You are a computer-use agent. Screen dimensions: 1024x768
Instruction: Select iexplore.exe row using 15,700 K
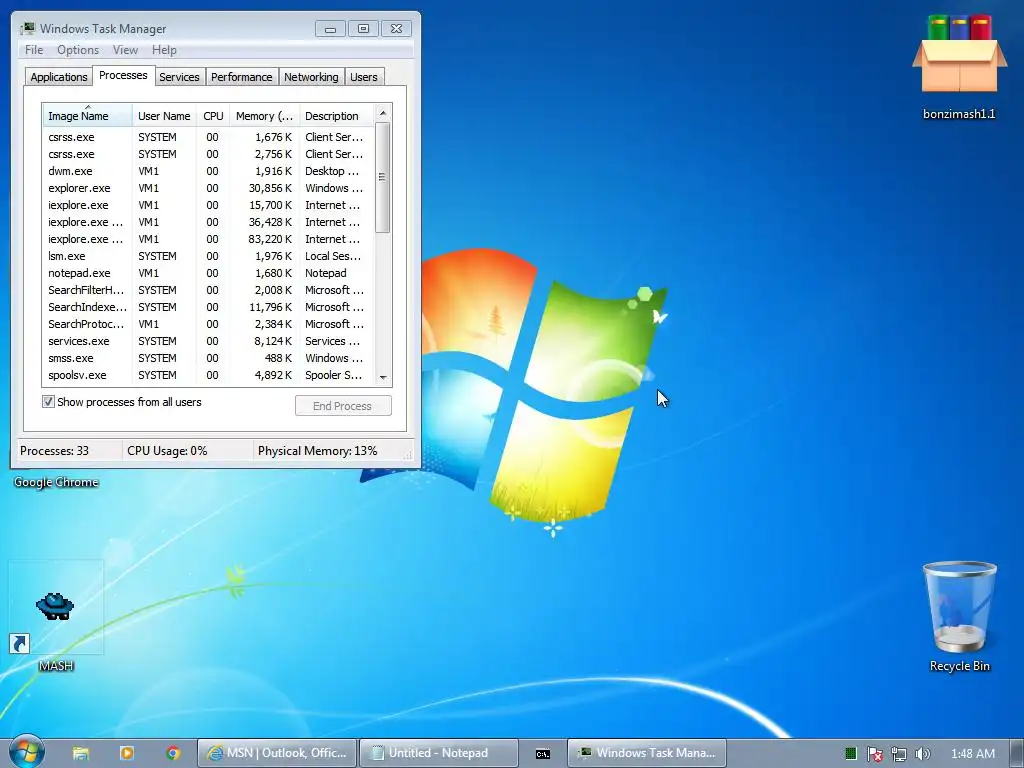[209, 205]
